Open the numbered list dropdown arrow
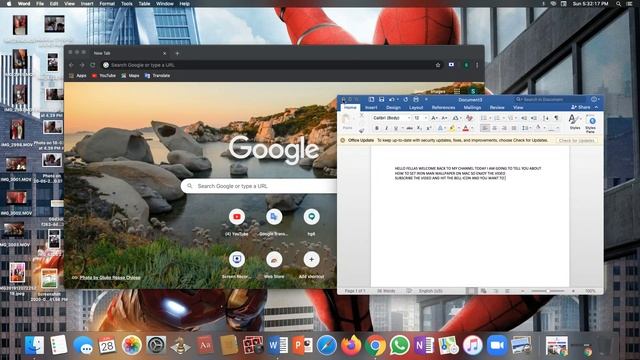640x360 pixels. [x=503, y=118]
